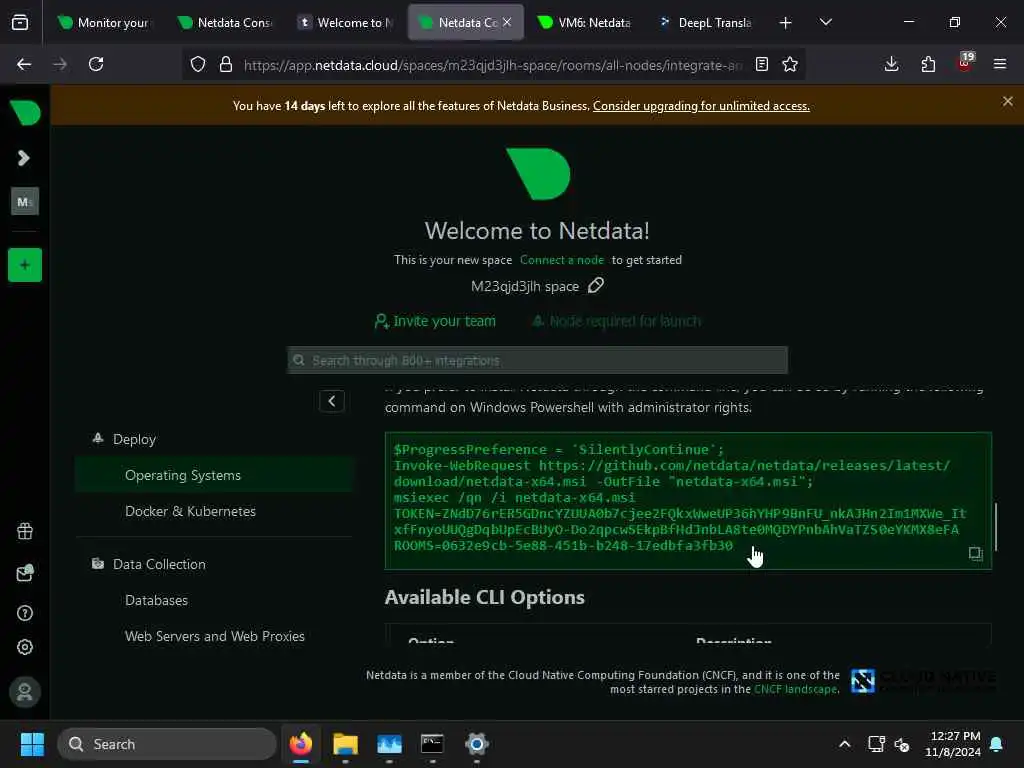Expand the left sidebar chevron
1024x768 pixels.
[x=24, y=158]
